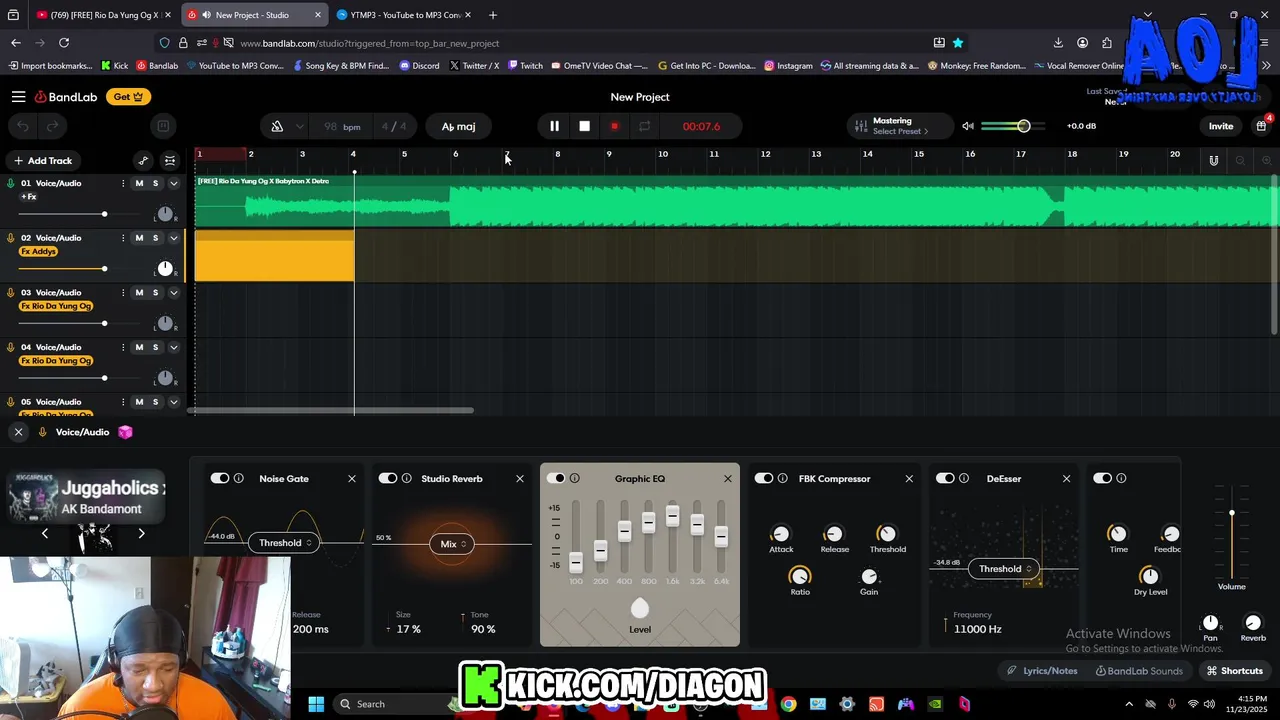
Task: Toggle the Graphic EQ power switch
Action: pos(556,478)
